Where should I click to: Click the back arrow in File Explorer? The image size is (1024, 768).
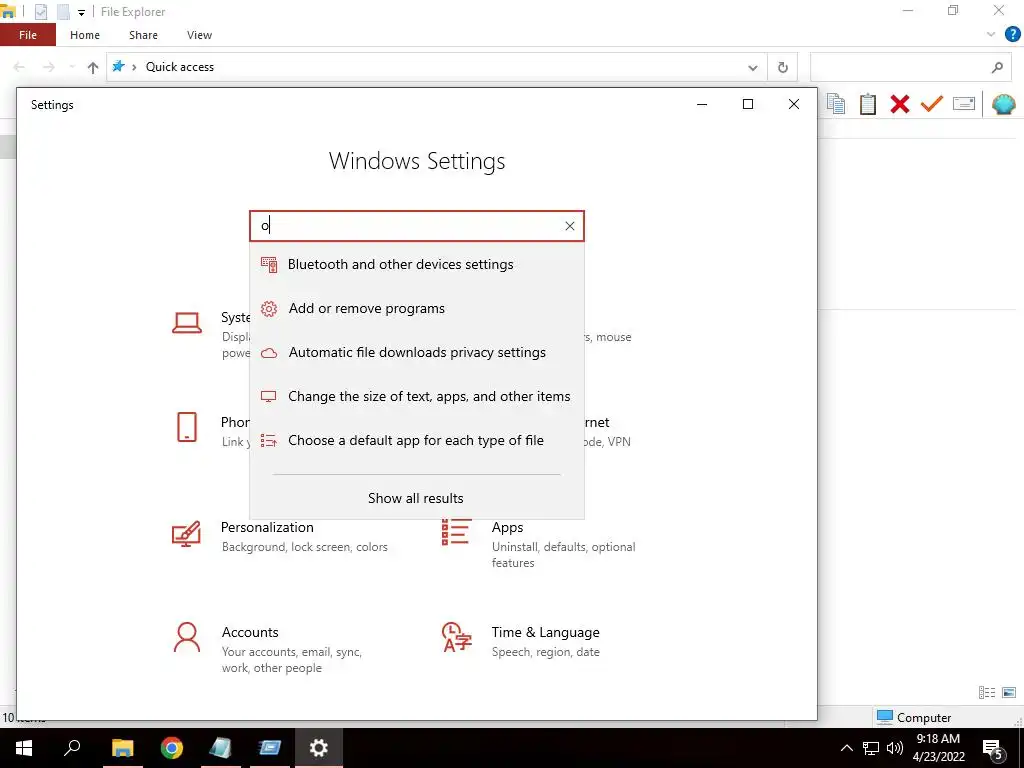tap(19, 67)
